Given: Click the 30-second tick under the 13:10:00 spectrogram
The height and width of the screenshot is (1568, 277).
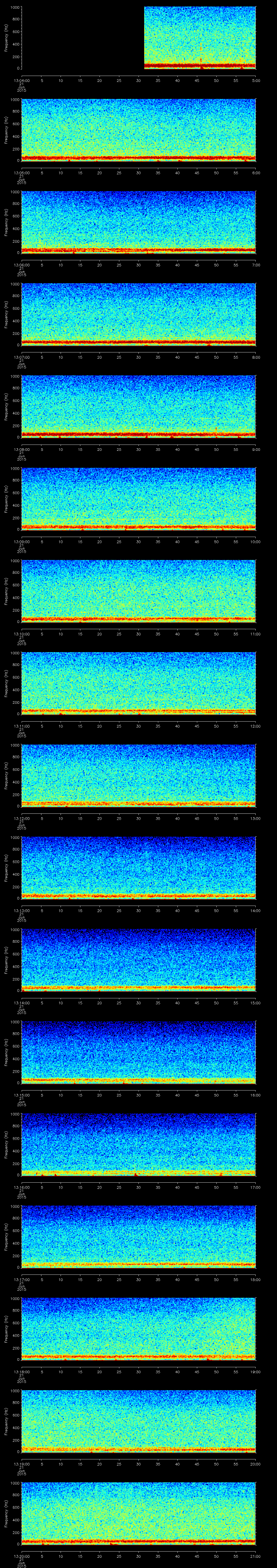Looking at the screenshot, I should [x=139, y=634].
